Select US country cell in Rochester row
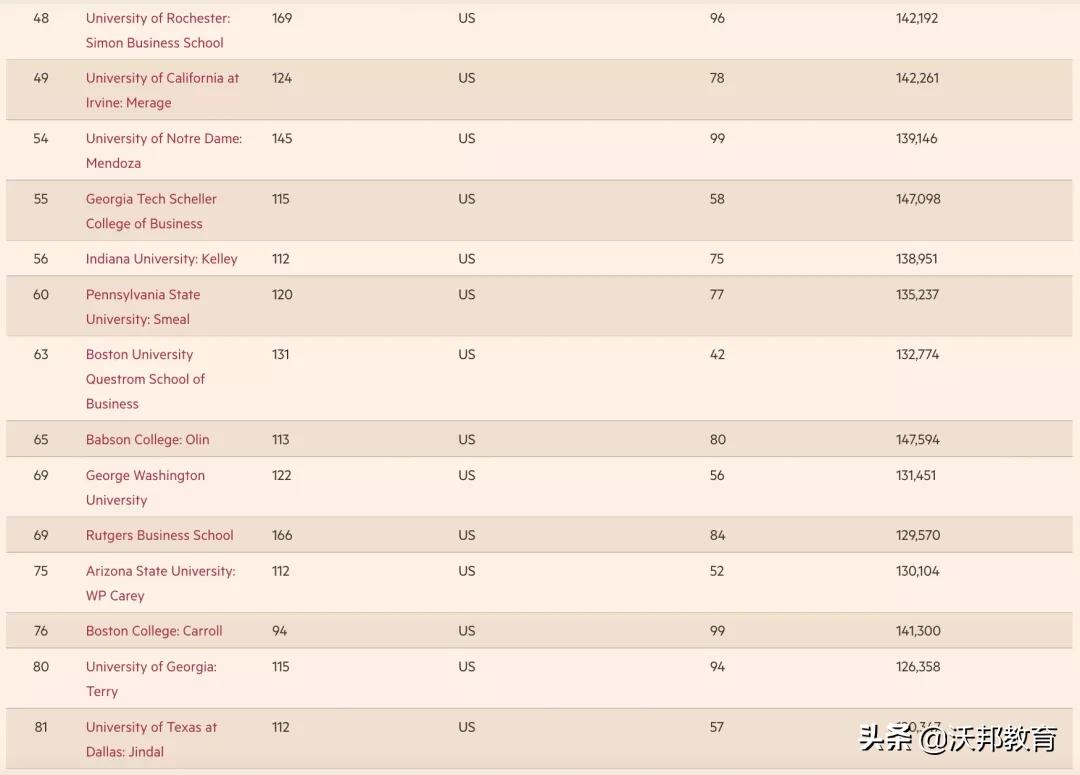The width and height of the screenshot is (1080, 775). click(x=467, y=19)
